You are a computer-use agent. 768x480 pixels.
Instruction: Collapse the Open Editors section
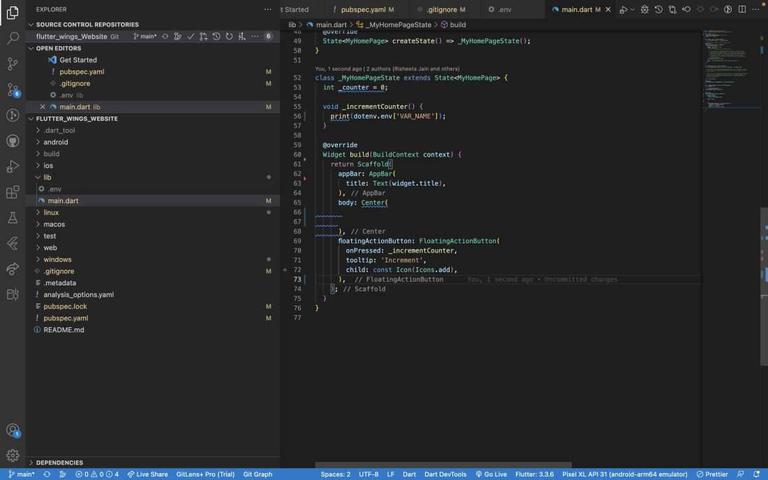click(31, 48)
